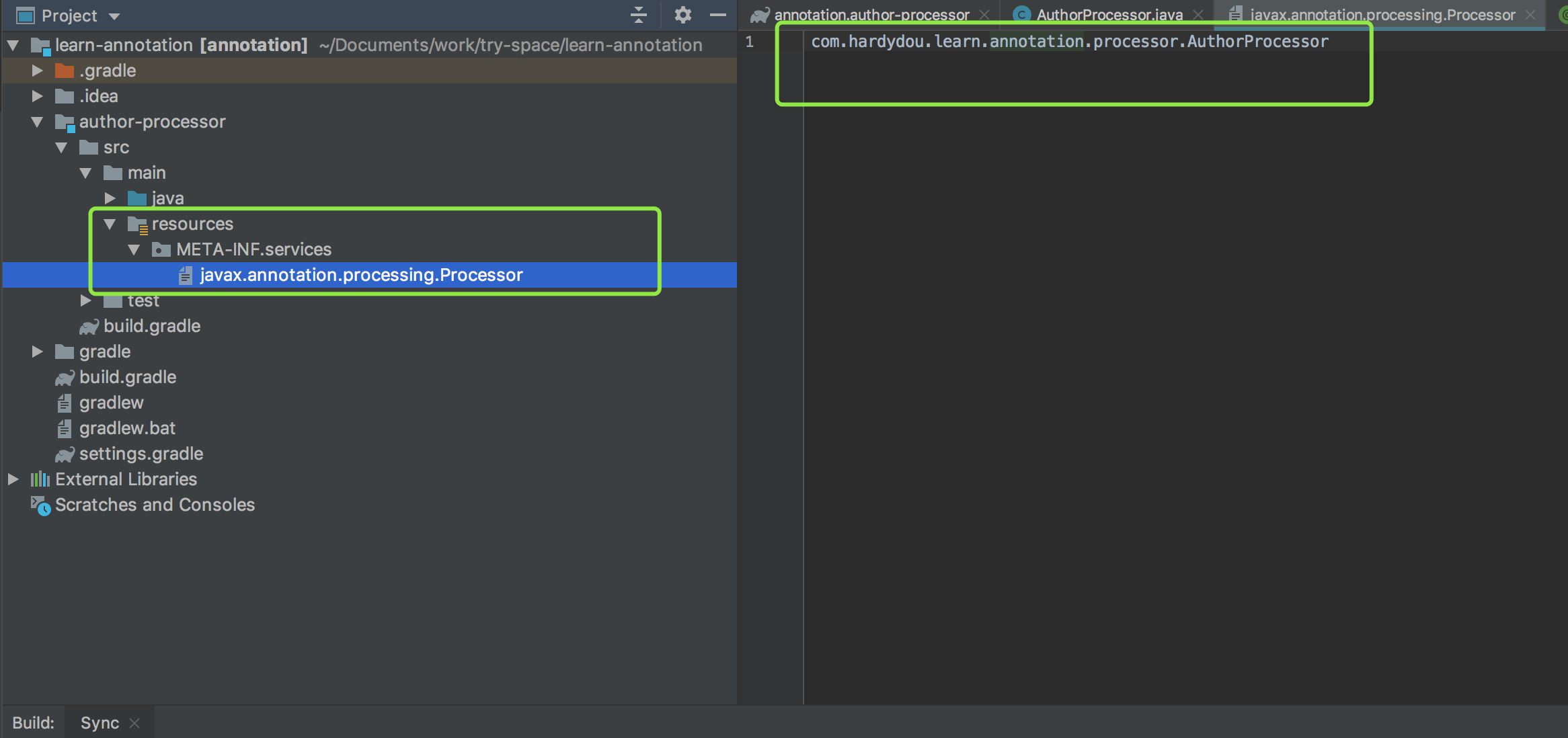Collapse the META-INF.services folder

coord(134,249)
